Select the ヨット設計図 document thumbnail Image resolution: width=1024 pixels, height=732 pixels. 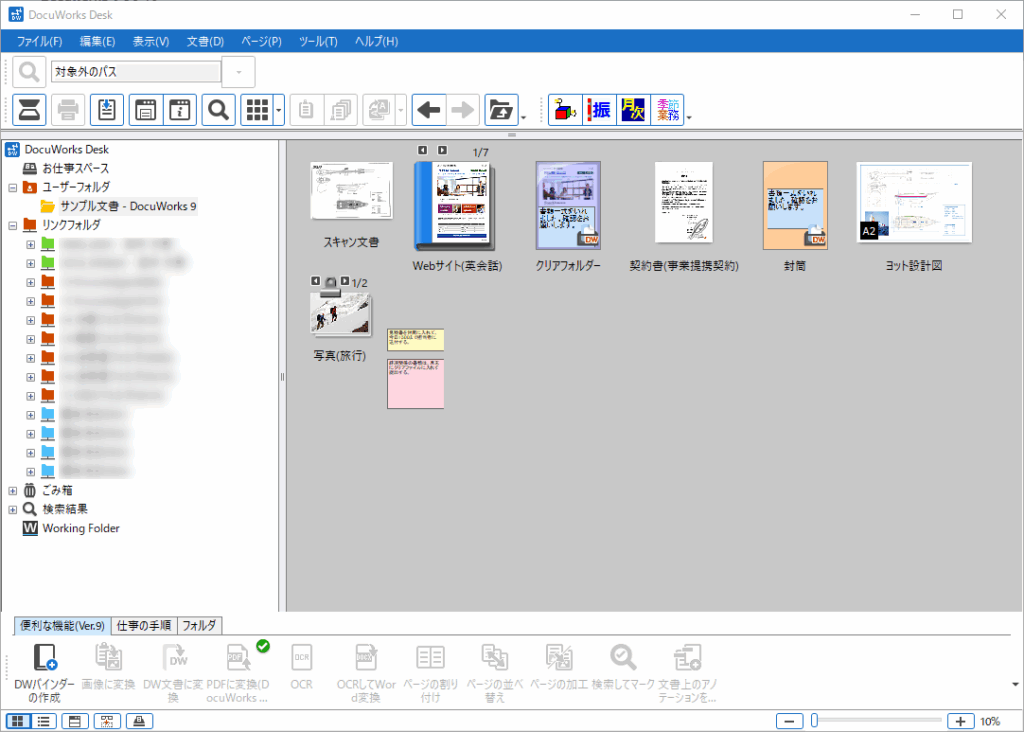click(x=914, y=203)
